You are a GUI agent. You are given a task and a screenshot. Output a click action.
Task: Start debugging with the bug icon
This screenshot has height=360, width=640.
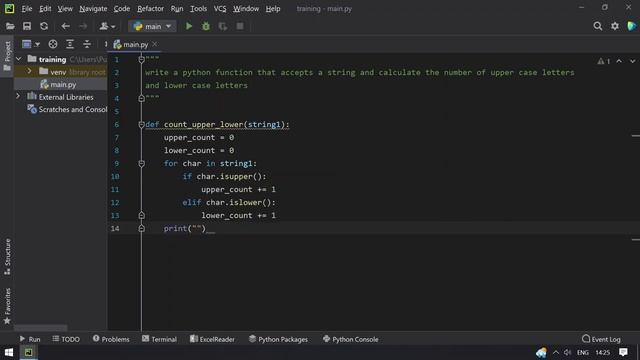pos(206,27)
